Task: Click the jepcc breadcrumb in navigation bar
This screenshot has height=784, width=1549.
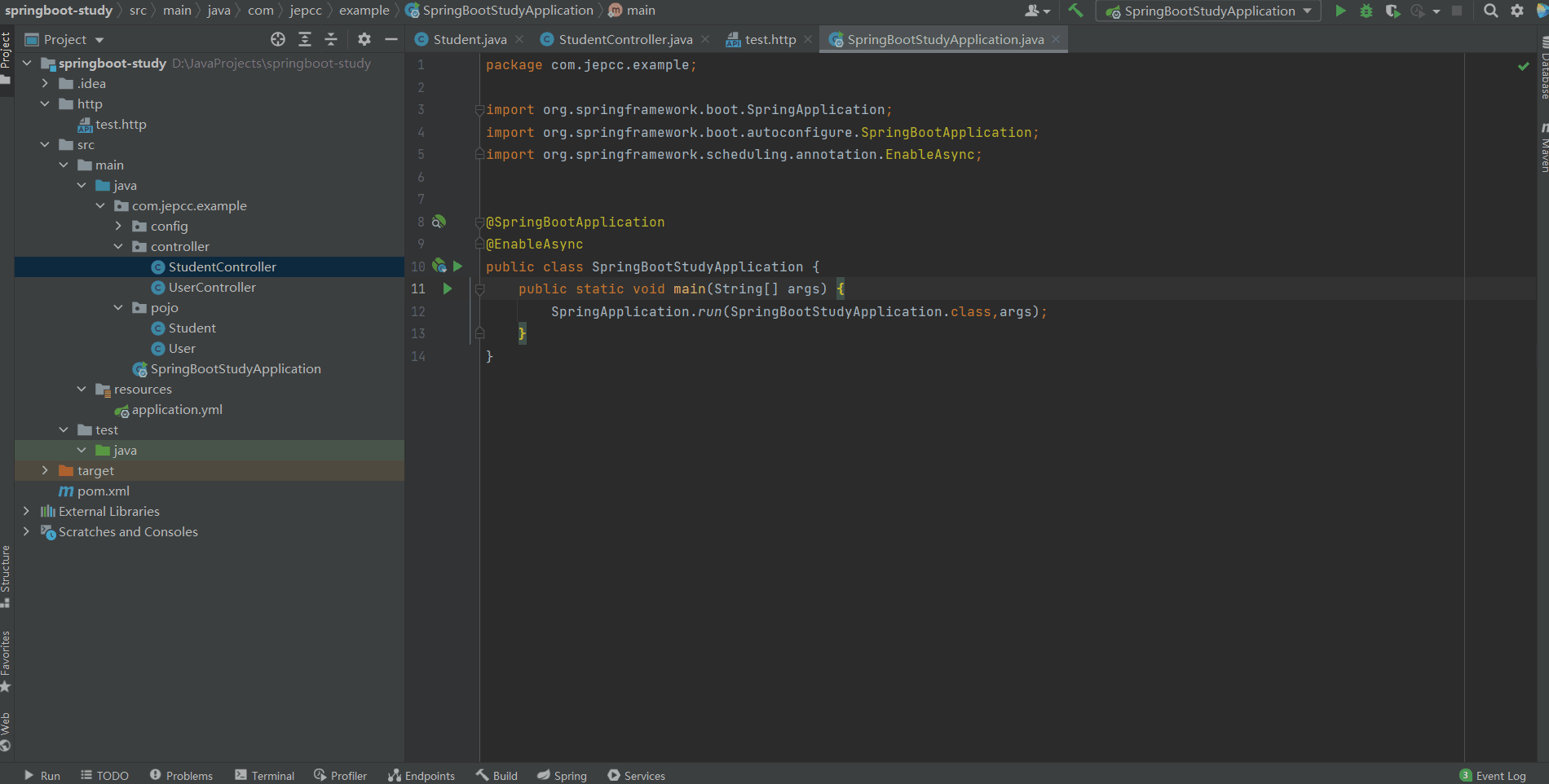Action: 306,11
